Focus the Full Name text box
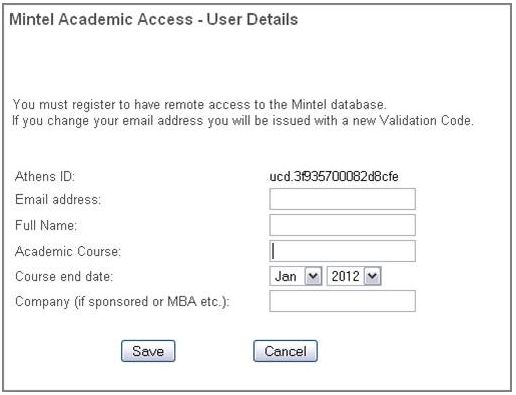Image resolution: width=516 pixels, height=395 pixels. (342, 225)
